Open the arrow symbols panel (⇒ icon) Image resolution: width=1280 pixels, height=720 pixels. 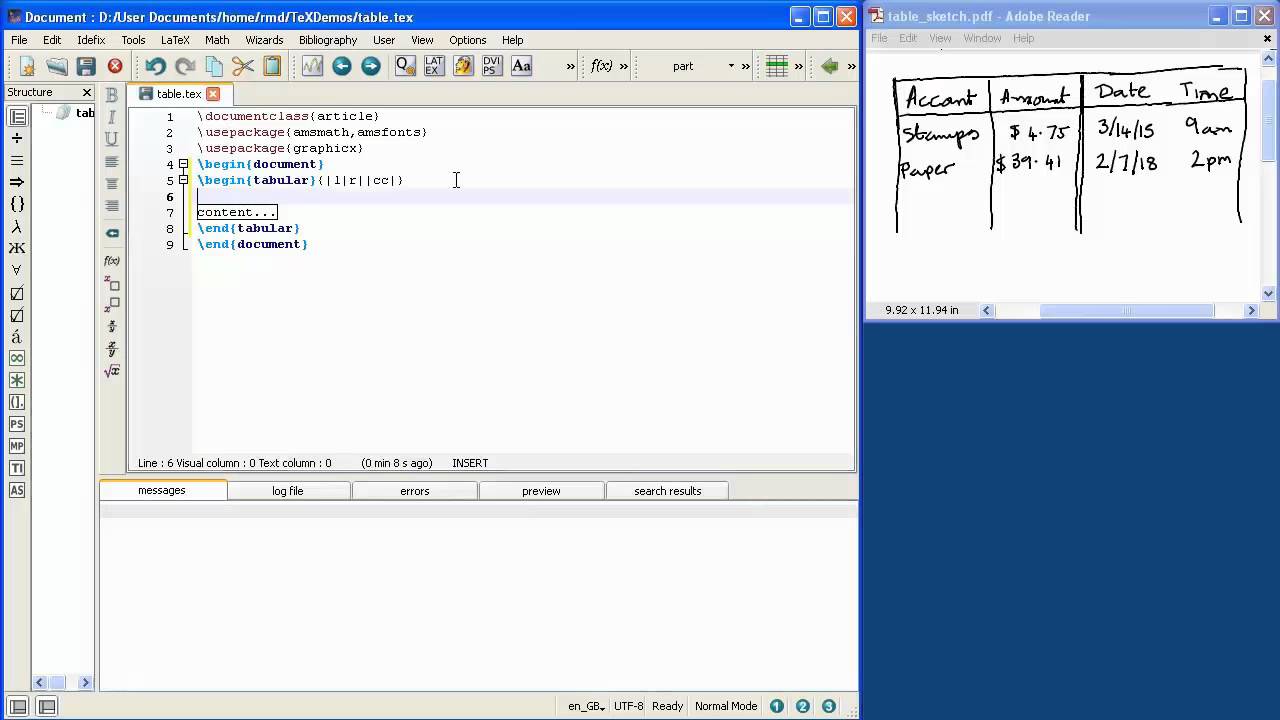coord(17,182)
